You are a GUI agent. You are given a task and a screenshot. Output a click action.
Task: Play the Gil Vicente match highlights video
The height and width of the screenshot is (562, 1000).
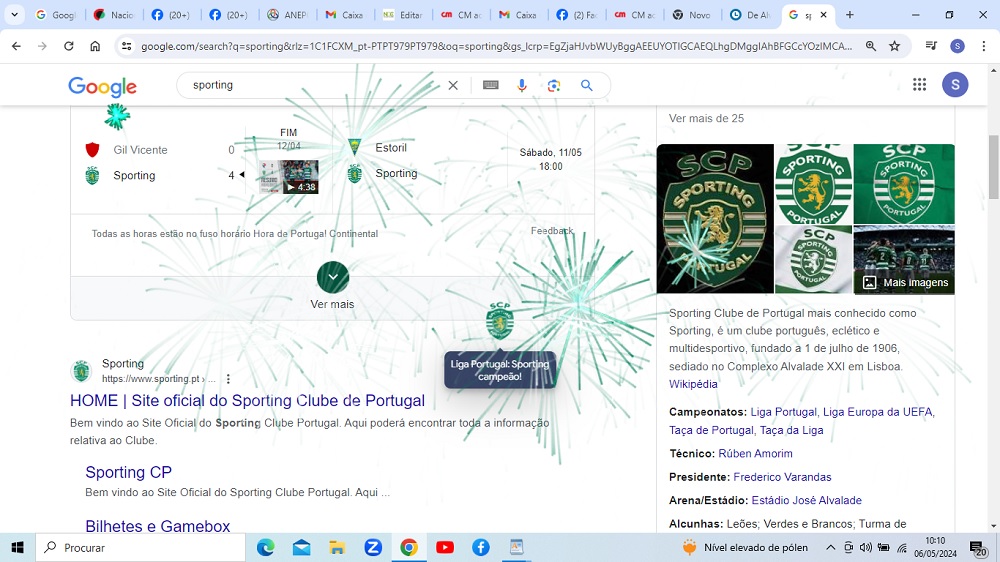click(x=289, y=177)
